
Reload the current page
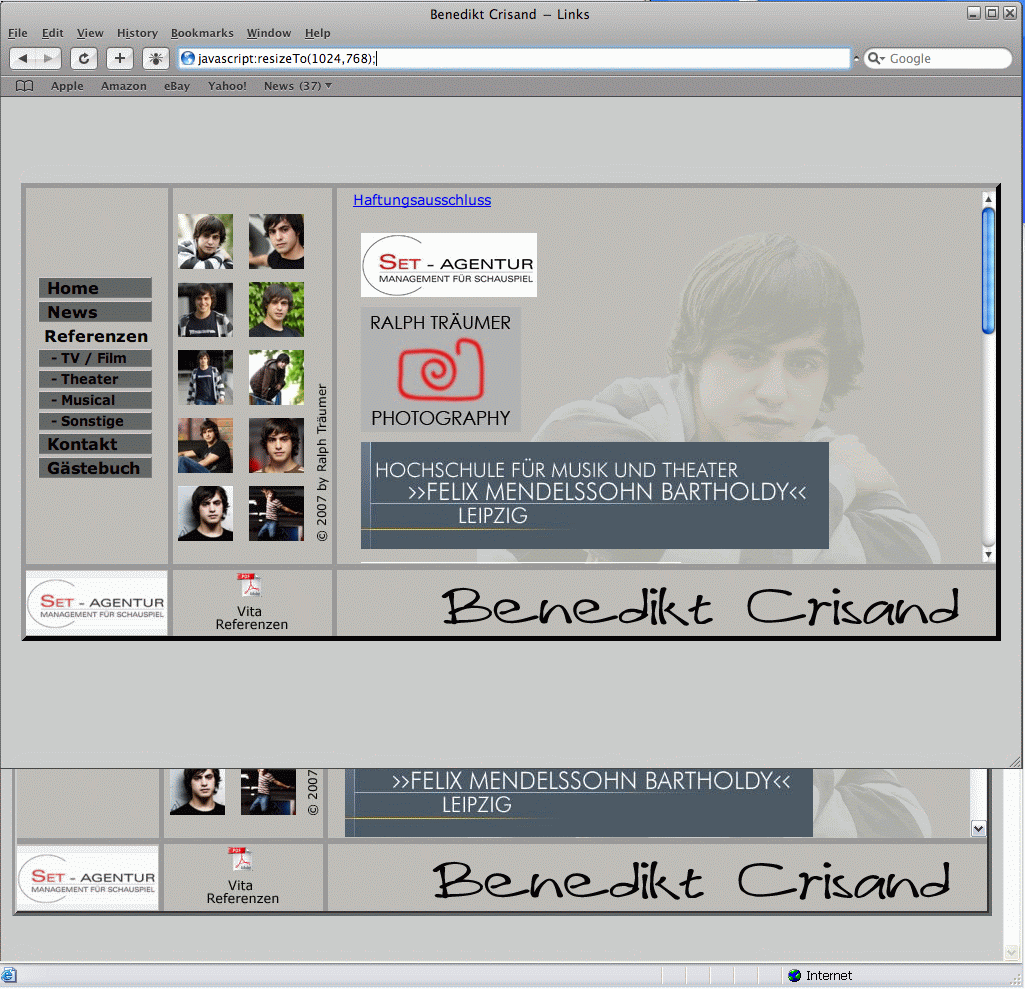pos(84,59)
